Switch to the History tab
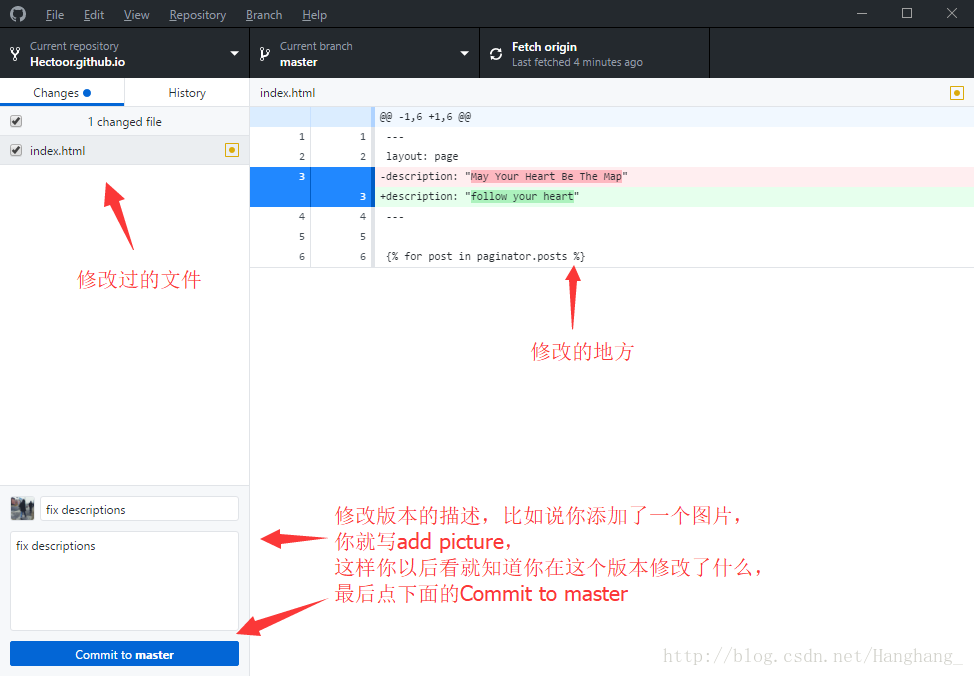974x676 pixels. click(187, 93)
